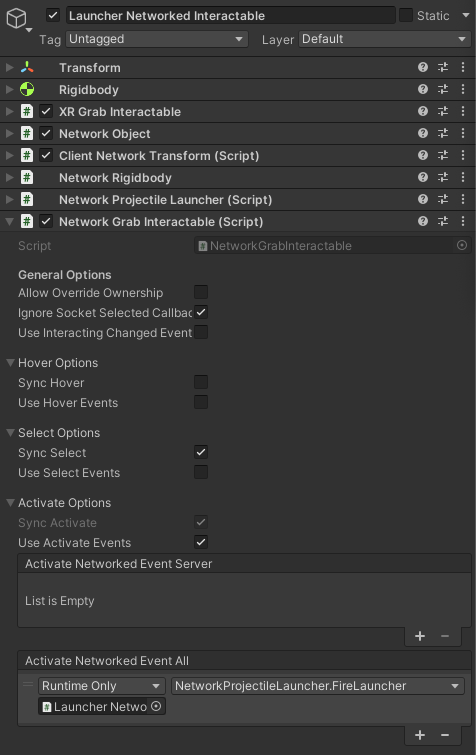Open the Runtime Only dropdown
Screen dimensions: 476x755
(102, 686)
